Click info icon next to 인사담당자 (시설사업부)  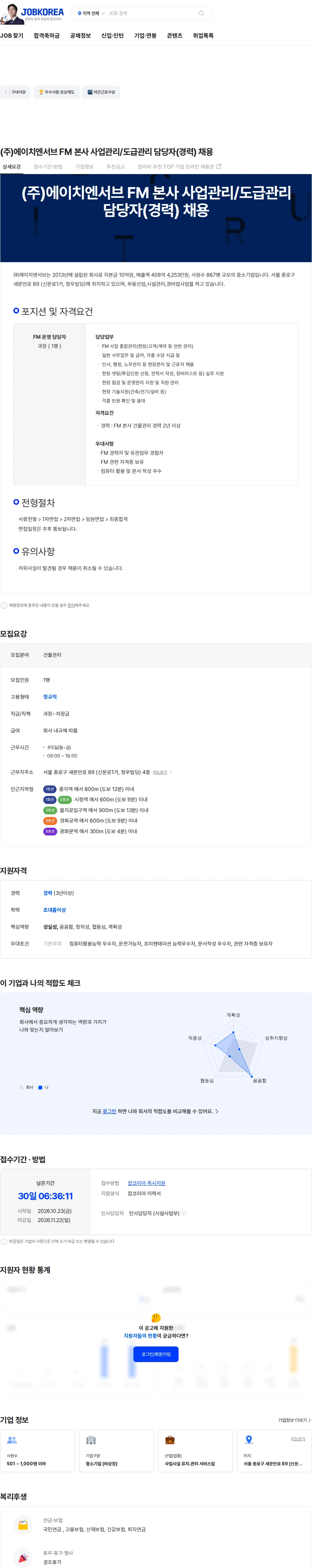point(183,1213)
